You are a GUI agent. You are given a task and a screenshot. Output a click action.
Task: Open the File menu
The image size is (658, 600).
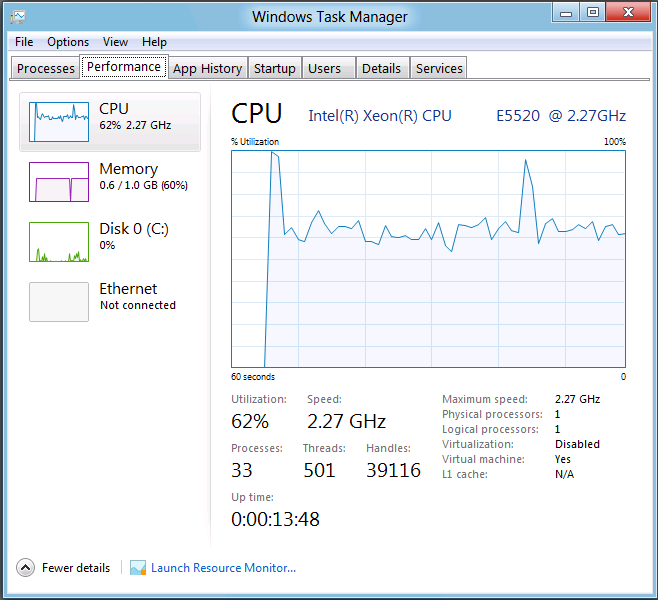pos(24,42)
